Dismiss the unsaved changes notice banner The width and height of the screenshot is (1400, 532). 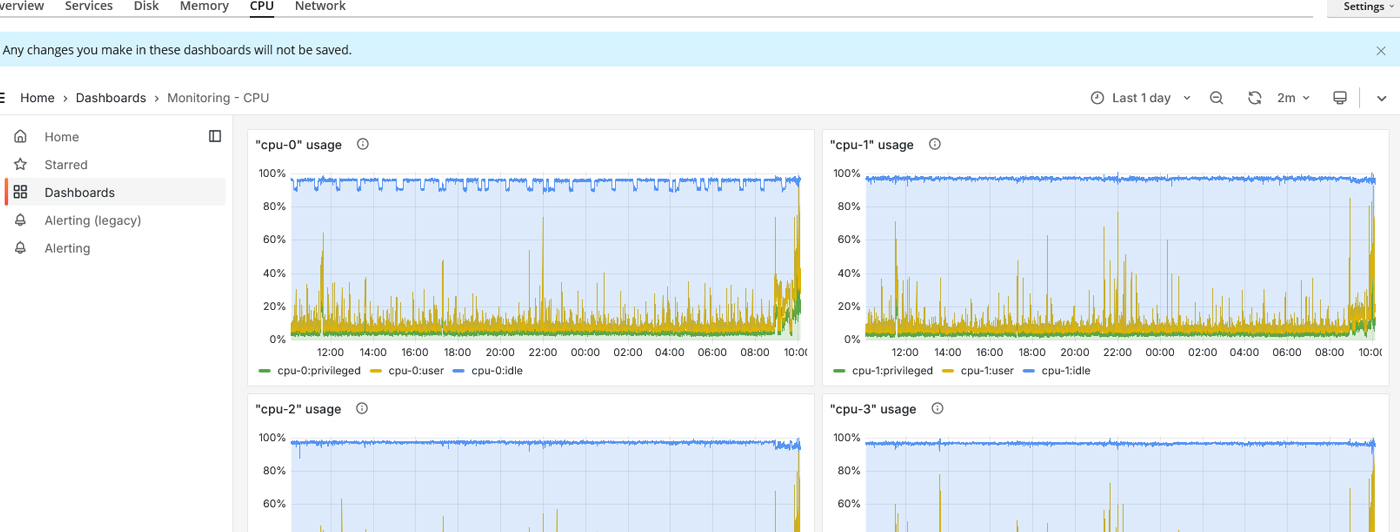tap(1381, 50)
